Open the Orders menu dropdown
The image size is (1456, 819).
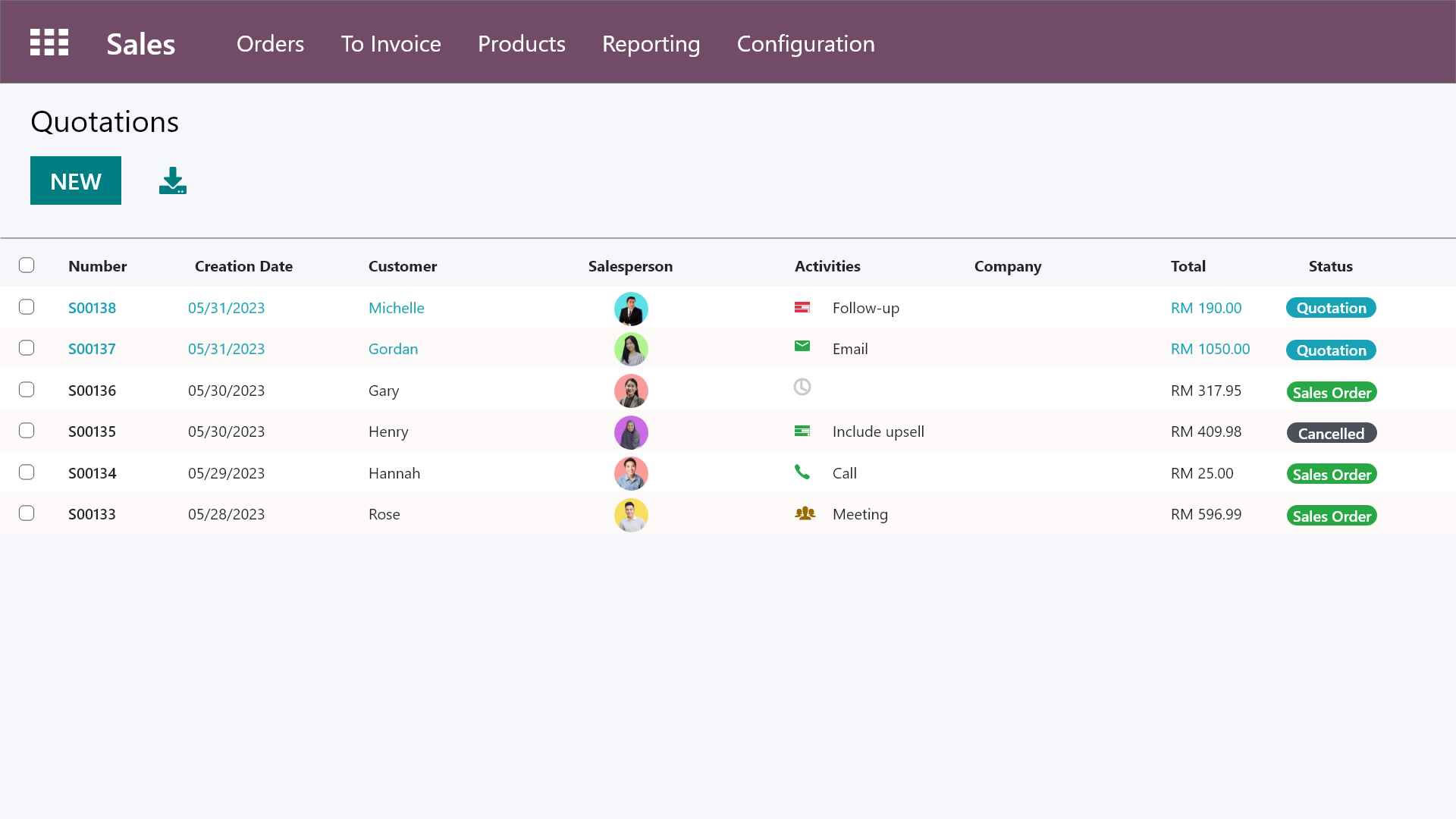pos(270,44)
